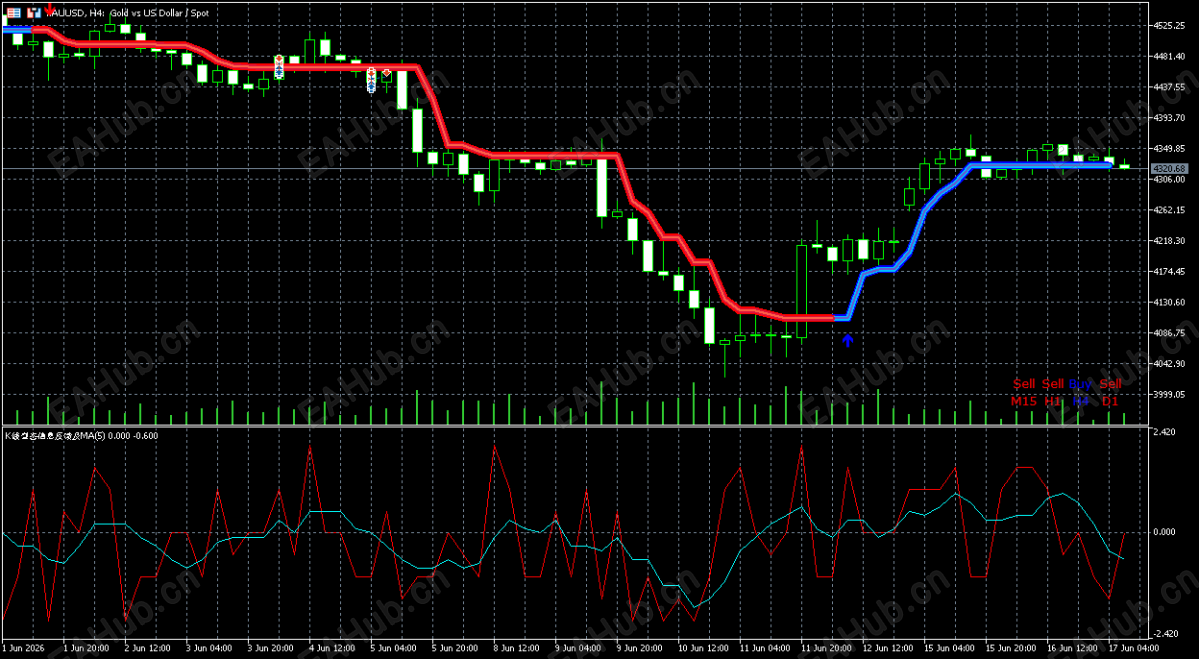Click the current price tag 4320.68
The image size is (1199, 659).
point(1168,168)
